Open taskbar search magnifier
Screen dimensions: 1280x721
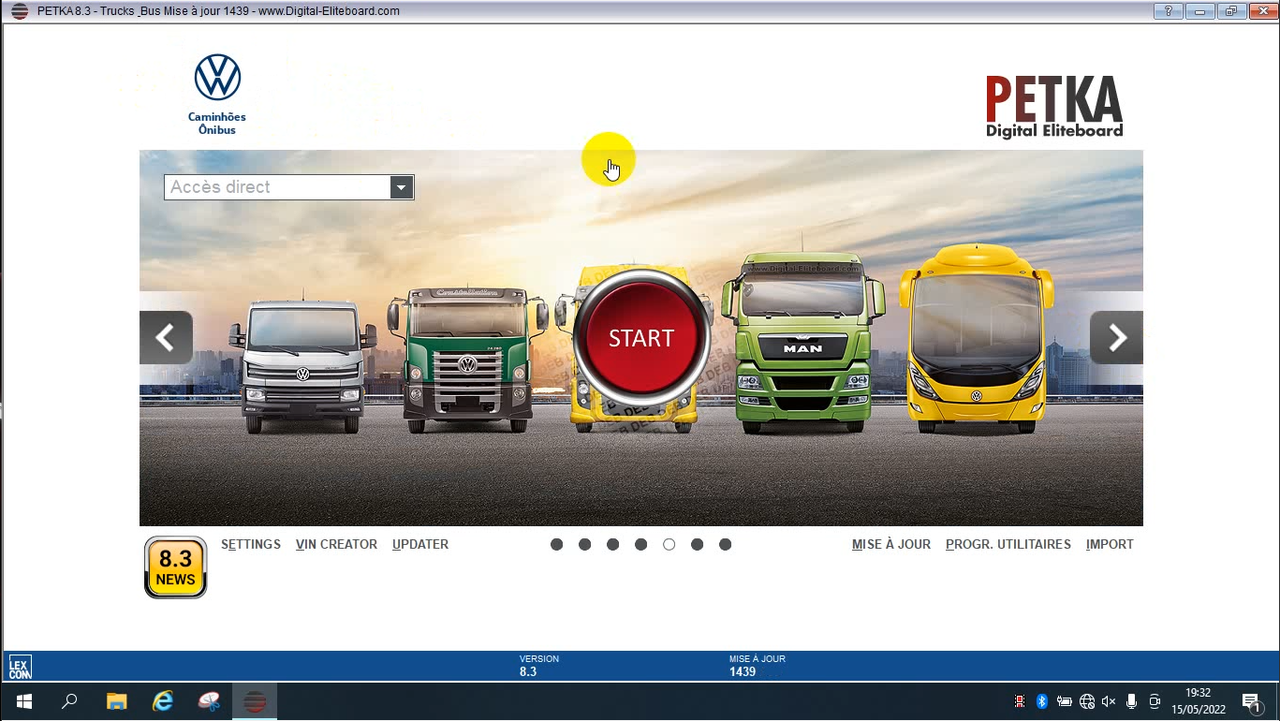coord(70,702)
